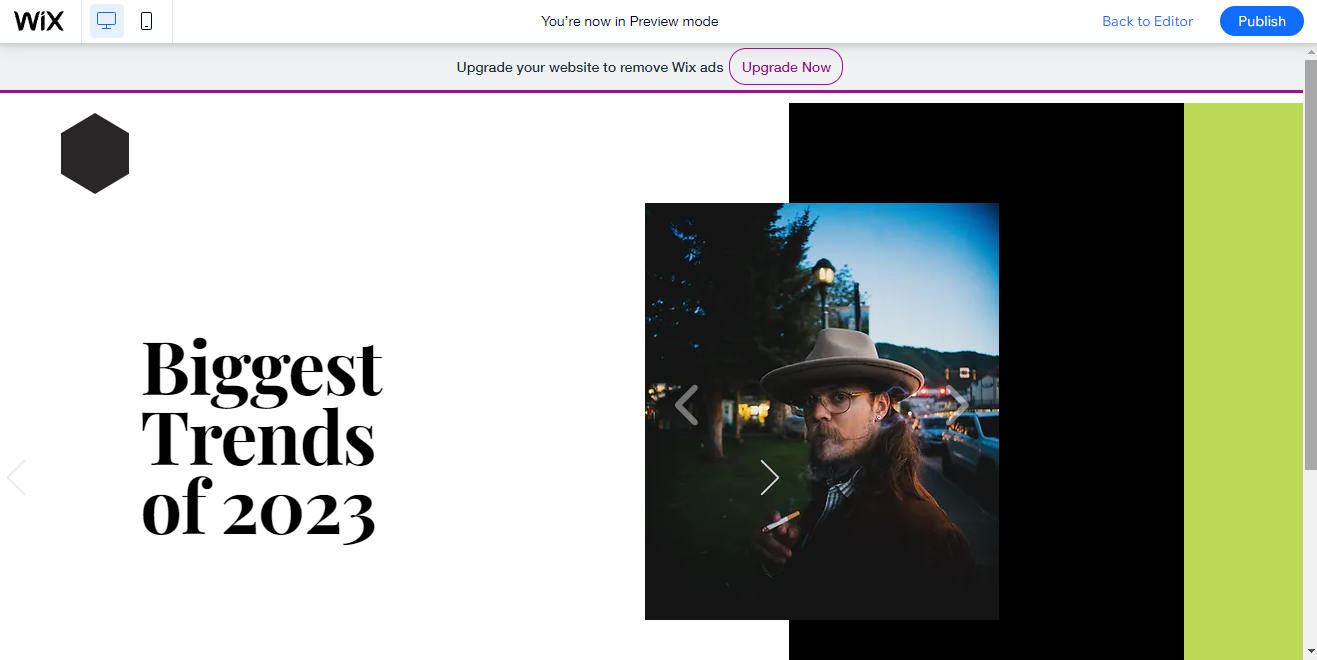Click the gray left chevron on the photo
Viewport: 1317px width, 660px height.
pos(686,404)
